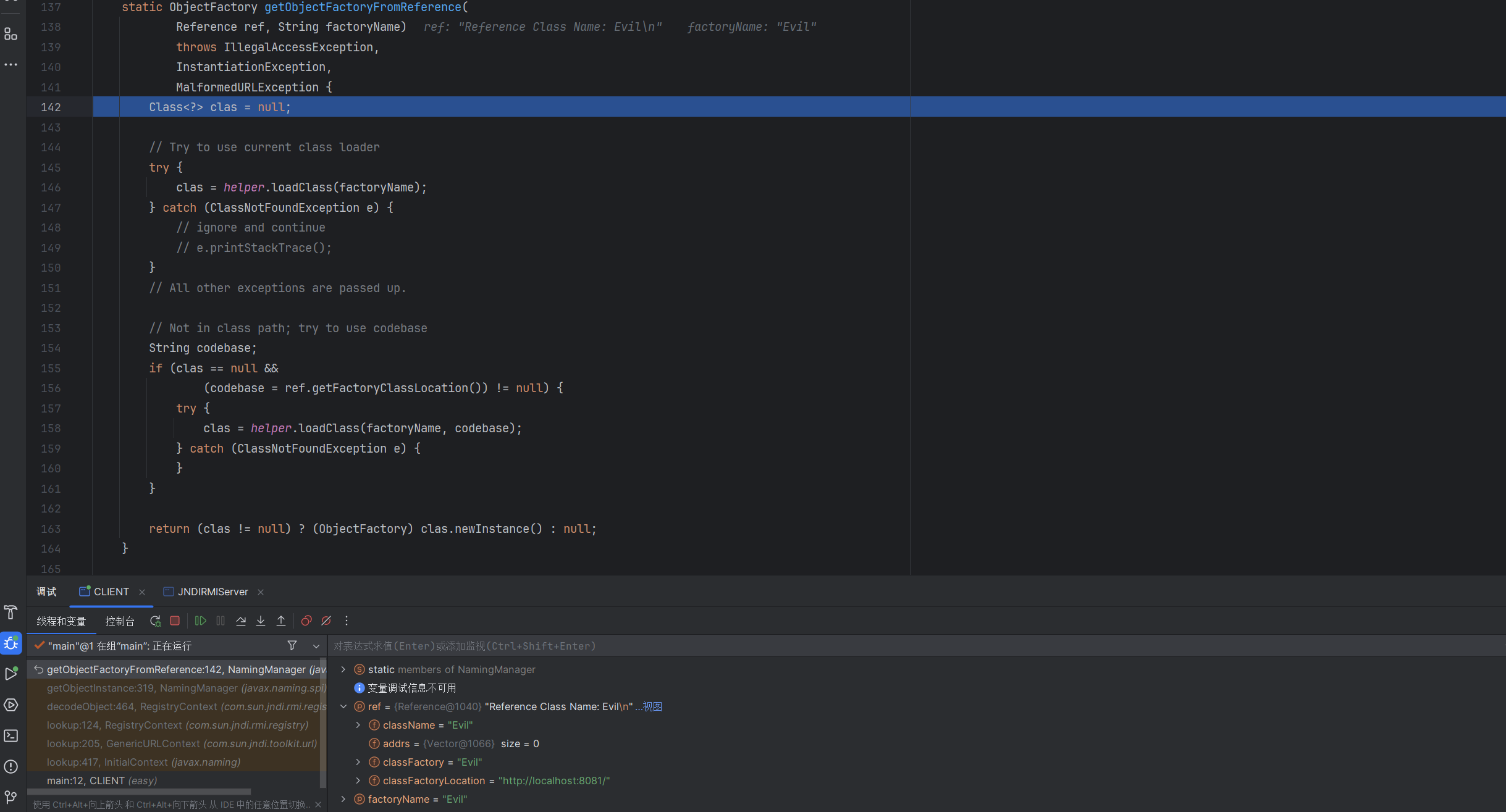Select frame getObjectFactoryFromReference:142
Image resolution: width=1506 pixels, height=812 pixels.
coord(177,669)
